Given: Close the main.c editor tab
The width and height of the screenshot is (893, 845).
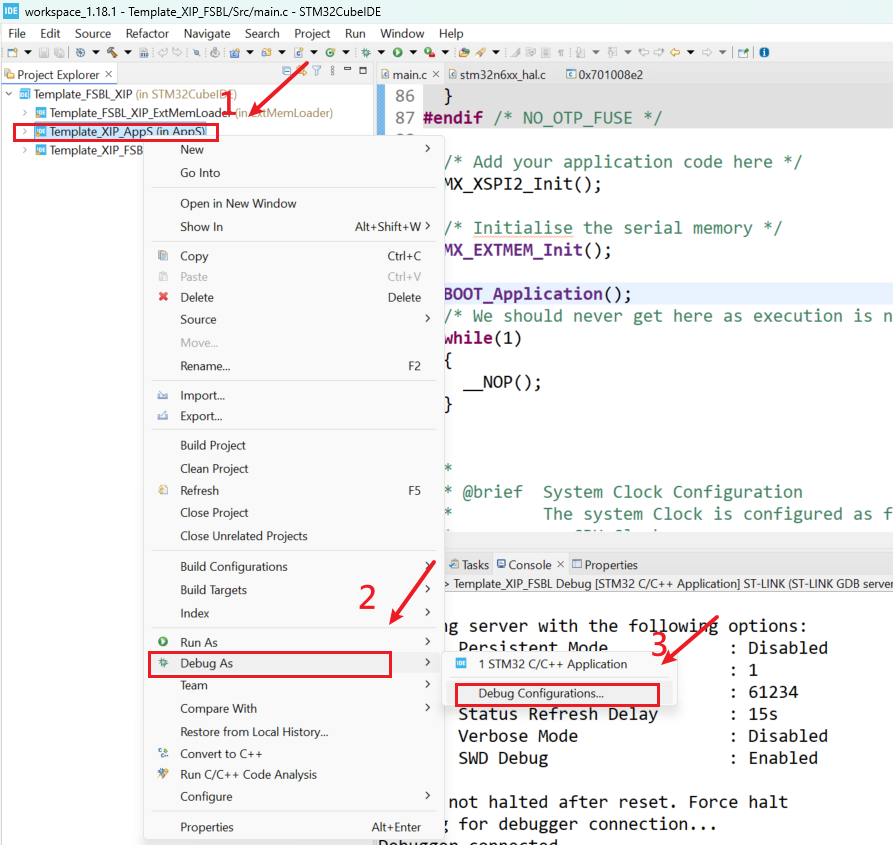Looking at the screenshot, I should pos(436,74).
